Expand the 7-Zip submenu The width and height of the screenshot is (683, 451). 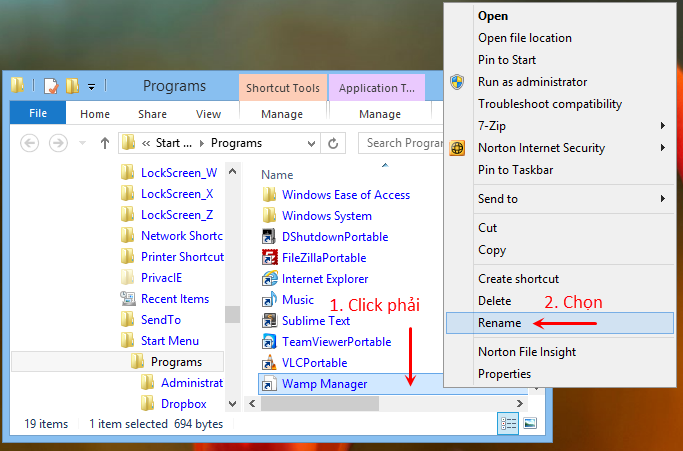coord(560,126)
